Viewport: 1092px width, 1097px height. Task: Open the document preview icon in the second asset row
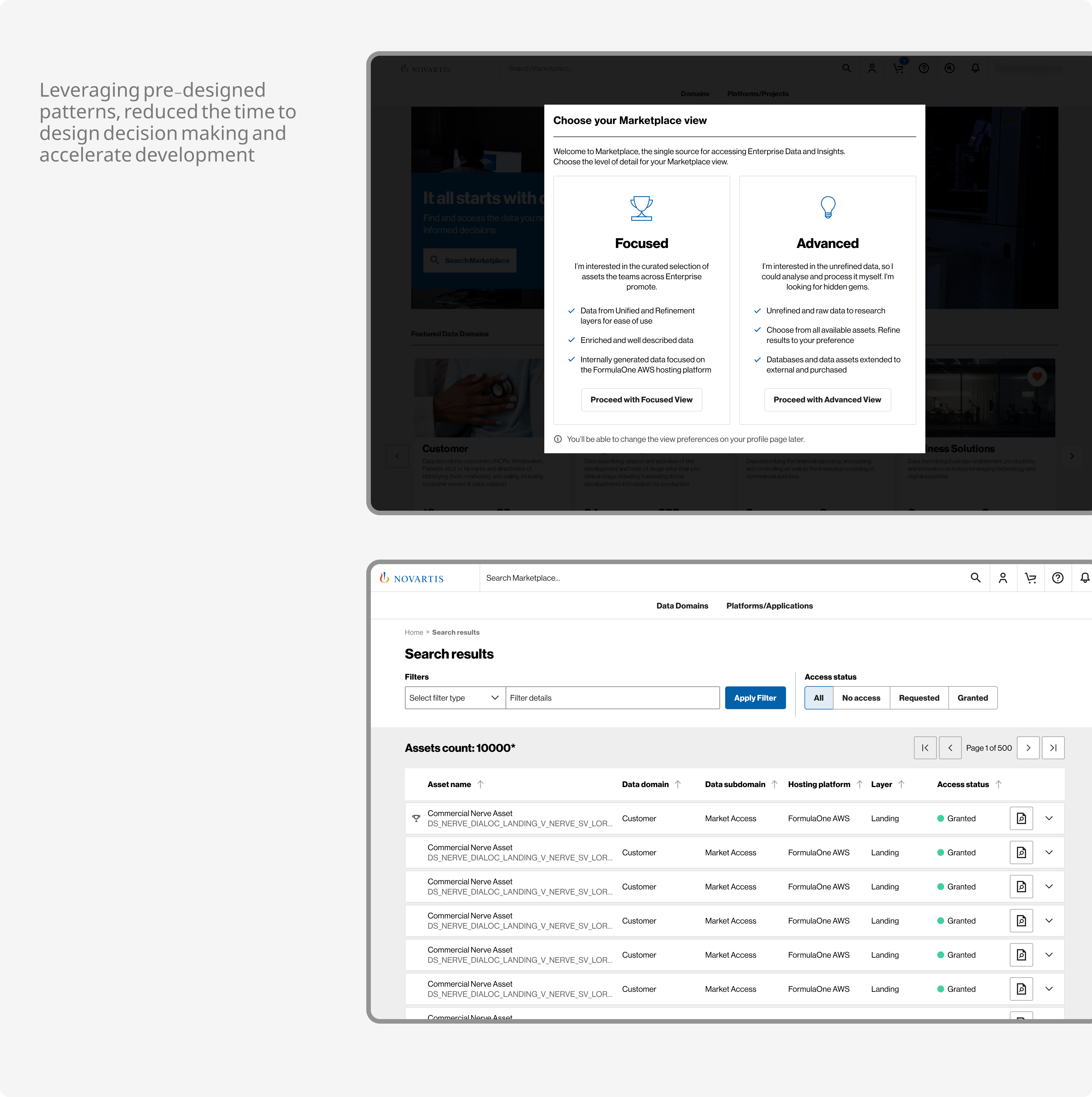pyautogui.click(x=1021, y=852)
